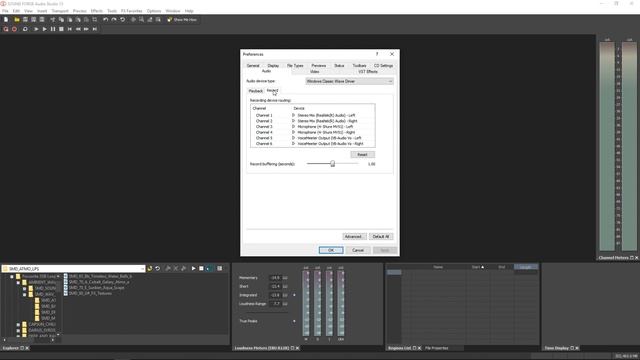Screen dimensions: 640x360
Task: Click the Show Me How button
Action: 182,20
